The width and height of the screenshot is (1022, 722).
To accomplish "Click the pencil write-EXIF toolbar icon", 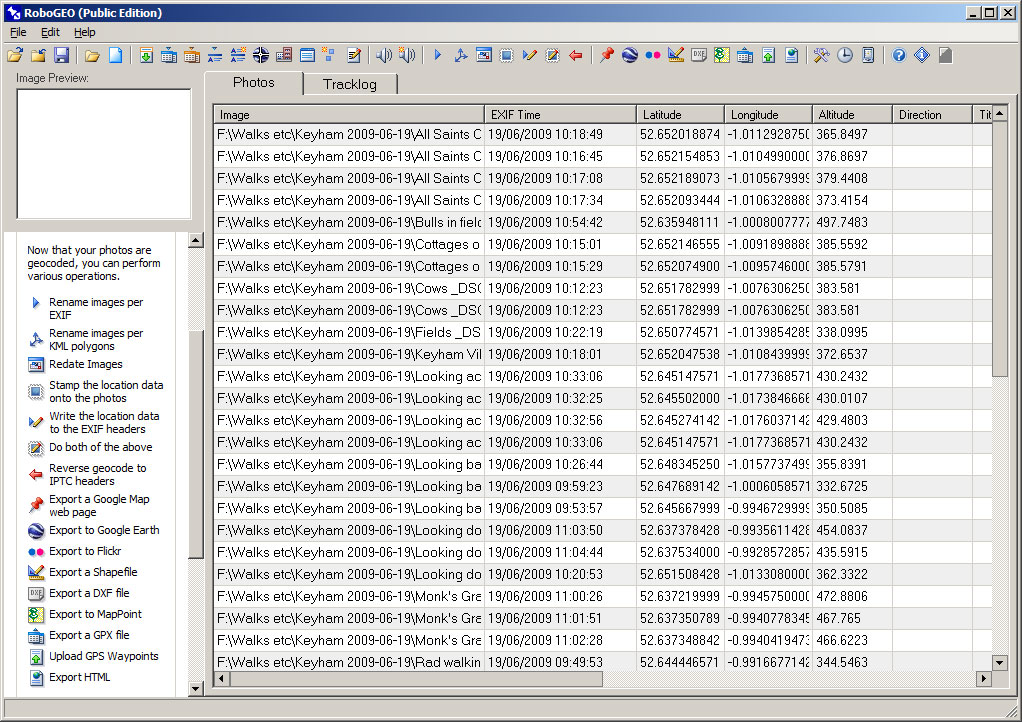I will coord(529,55).
